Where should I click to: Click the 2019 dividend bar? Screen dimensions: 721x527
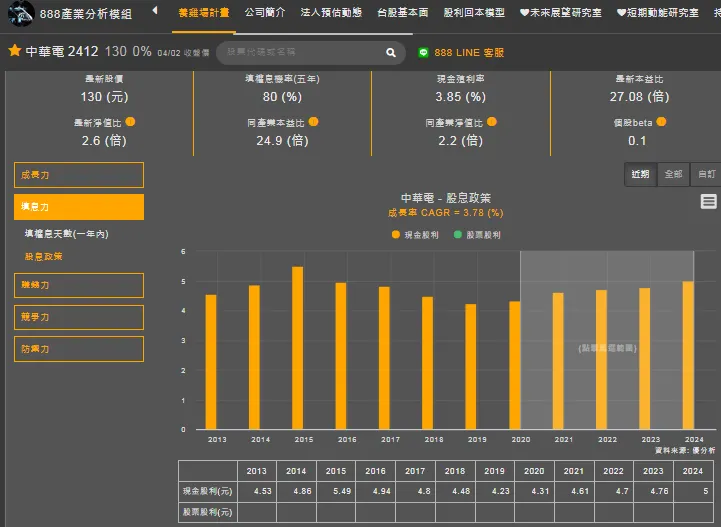click(471, 367)
